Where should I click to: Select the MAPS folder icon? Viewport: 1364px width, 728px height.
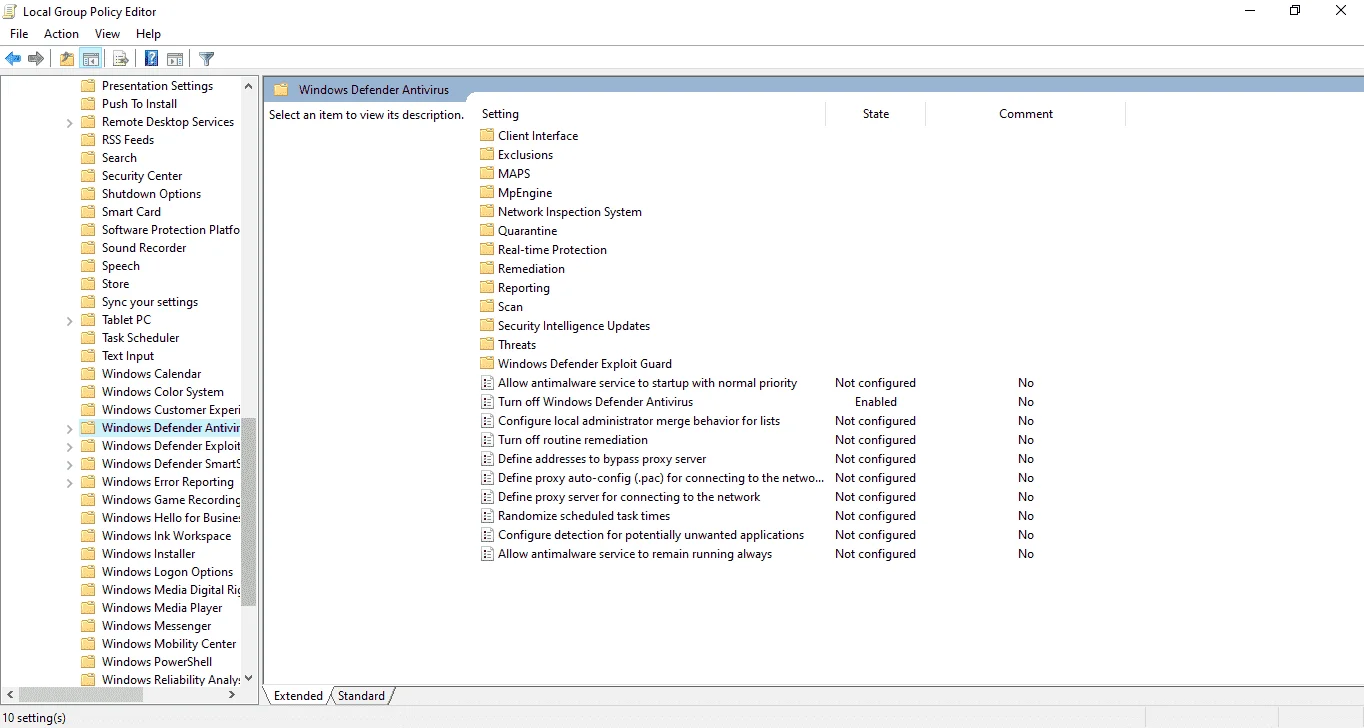point(487,174)
